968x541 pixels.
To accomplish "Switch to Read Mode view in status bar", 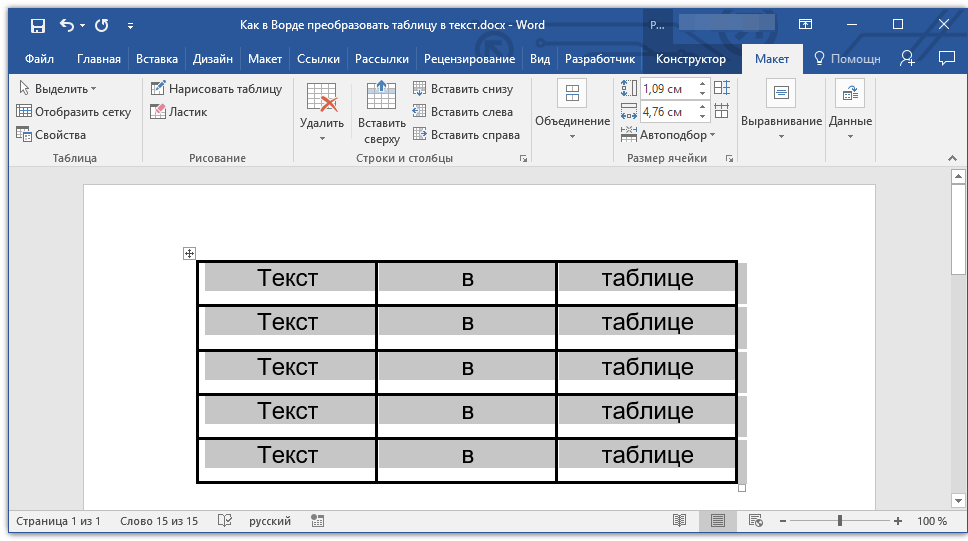I will [680, 521].
